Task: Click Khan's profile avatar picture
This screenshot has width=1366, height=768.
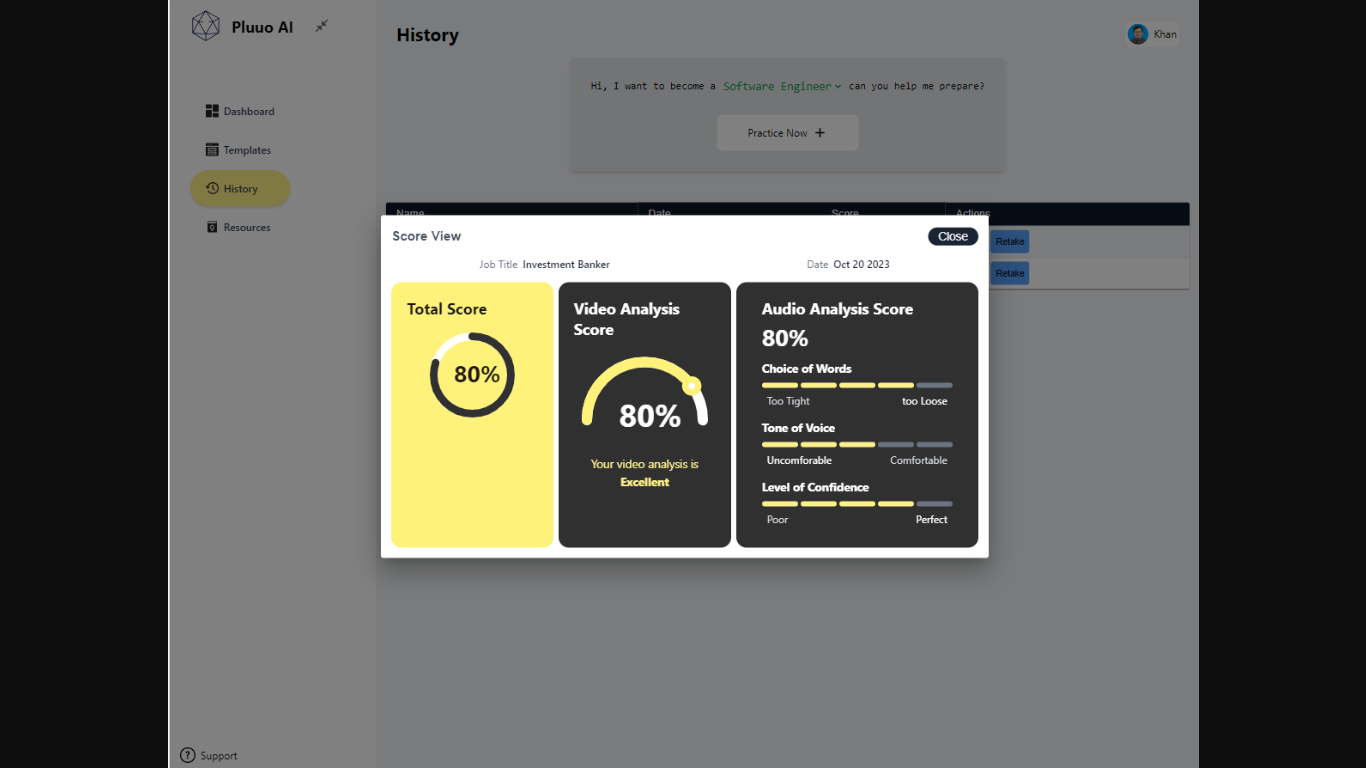Action: (x=1138, y=34)
